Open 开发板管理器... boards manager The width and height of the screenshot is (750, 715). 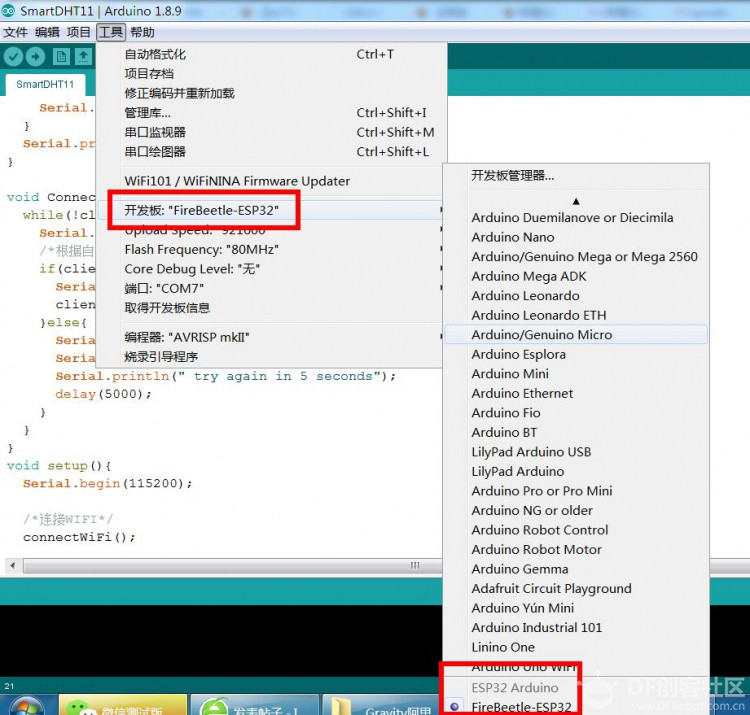pos(576,176)
